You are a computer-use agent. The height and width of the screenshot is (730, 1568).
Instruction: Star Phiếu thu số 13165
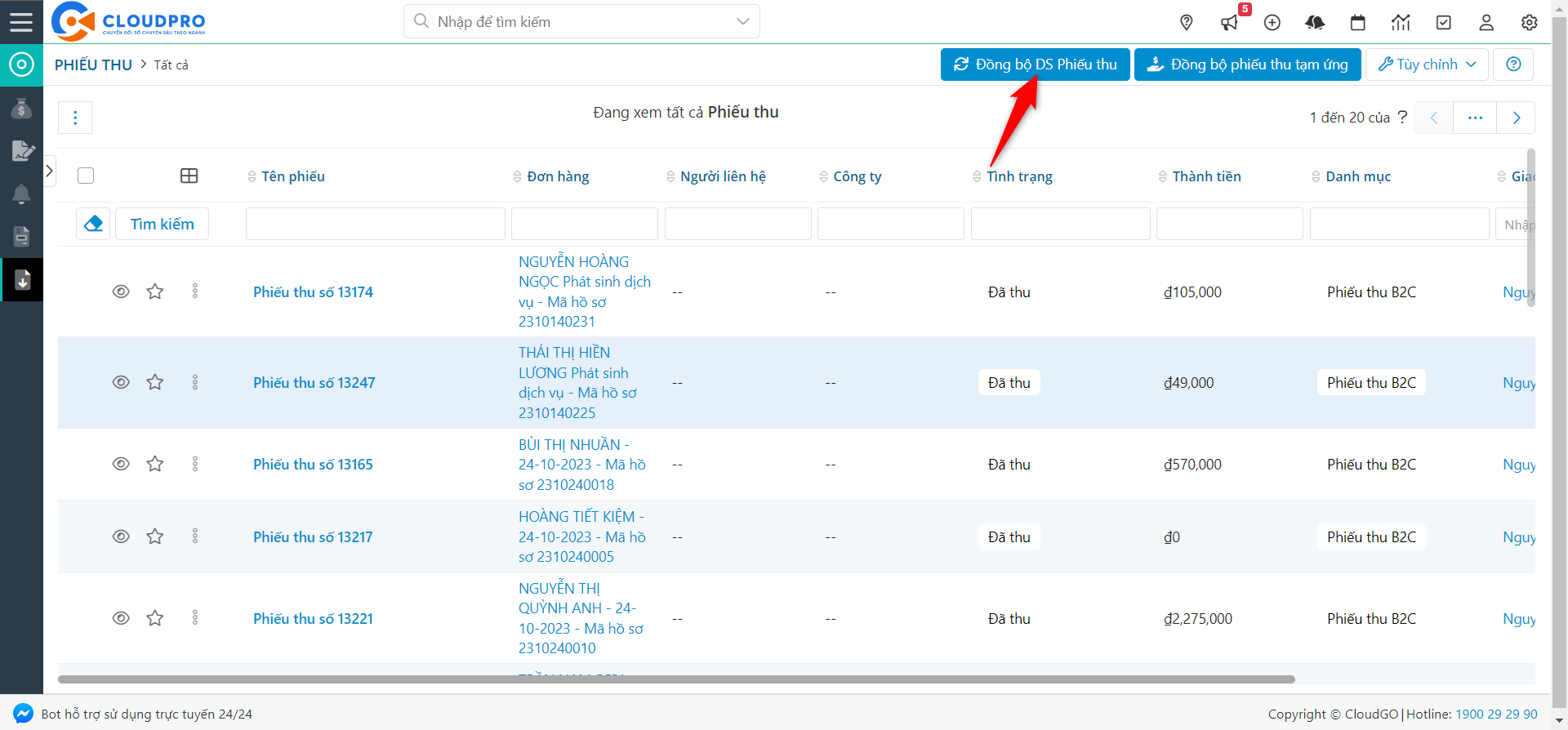155,464
